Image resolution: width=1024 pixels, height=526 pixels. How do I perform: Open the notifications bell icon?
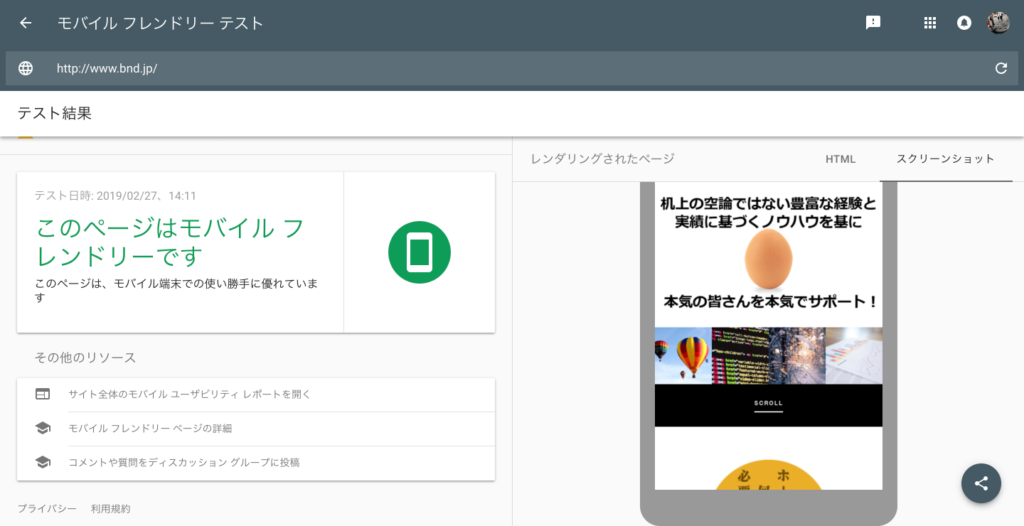(x=964, y=23)
